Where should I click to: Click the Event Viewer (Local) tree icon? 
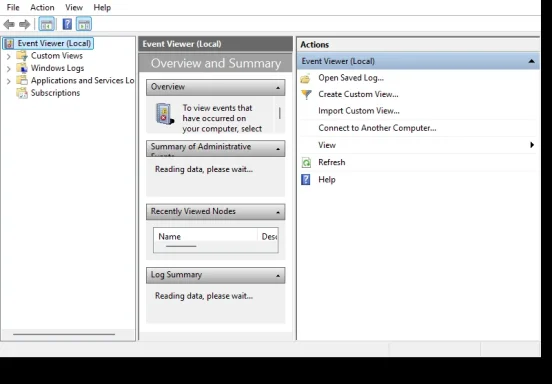[9, 44]
